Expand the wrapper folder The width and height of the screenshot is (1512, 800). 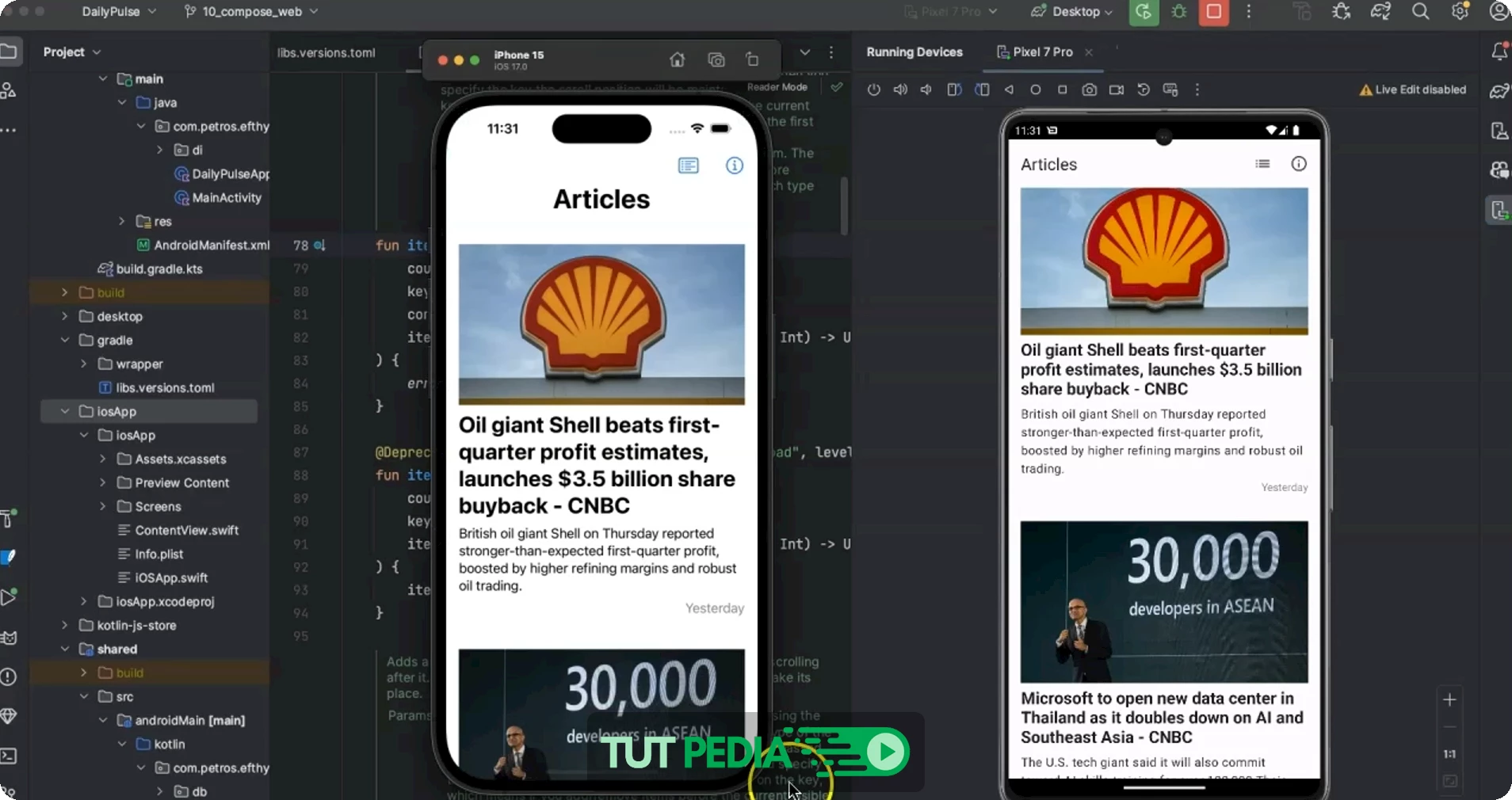coord(84,364)
